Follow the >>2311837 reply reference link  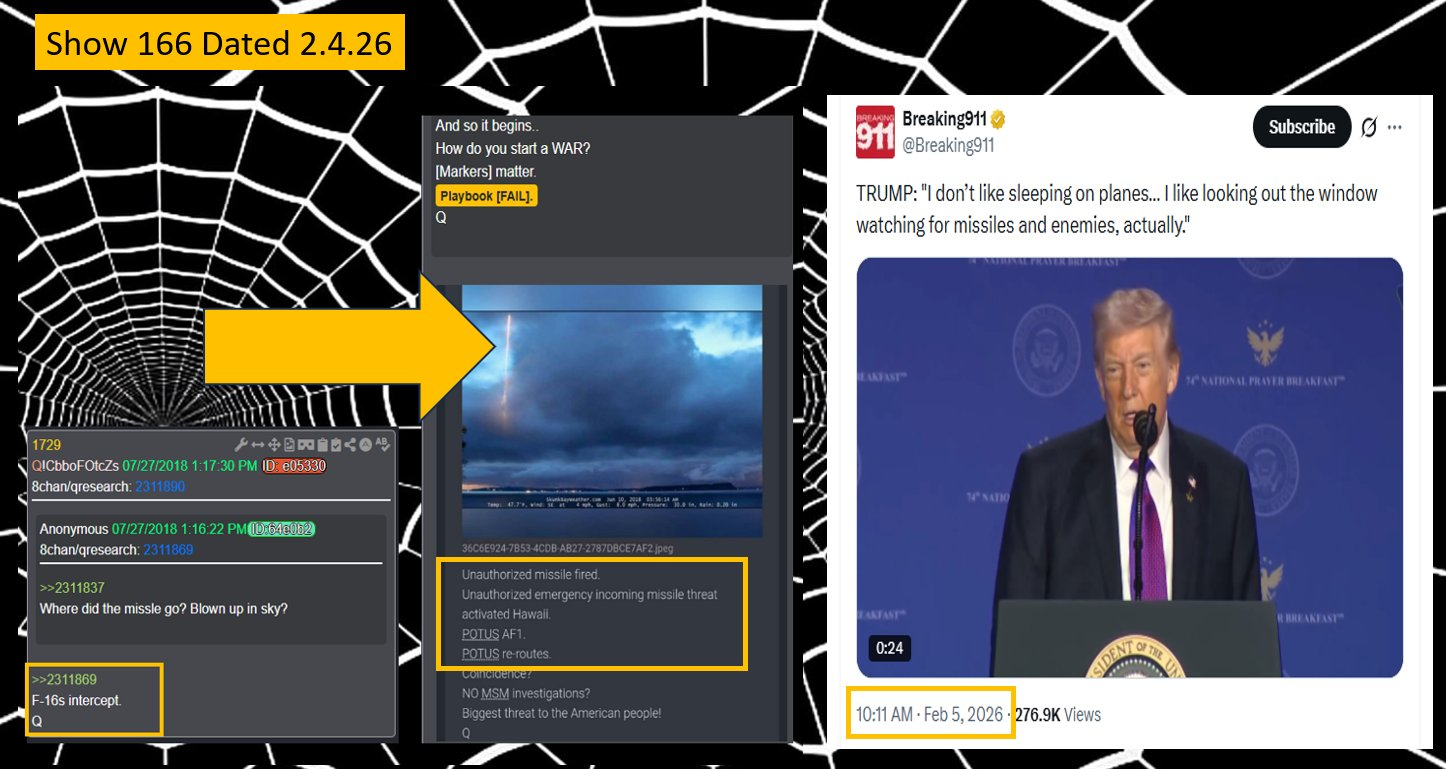click(72, 588)
